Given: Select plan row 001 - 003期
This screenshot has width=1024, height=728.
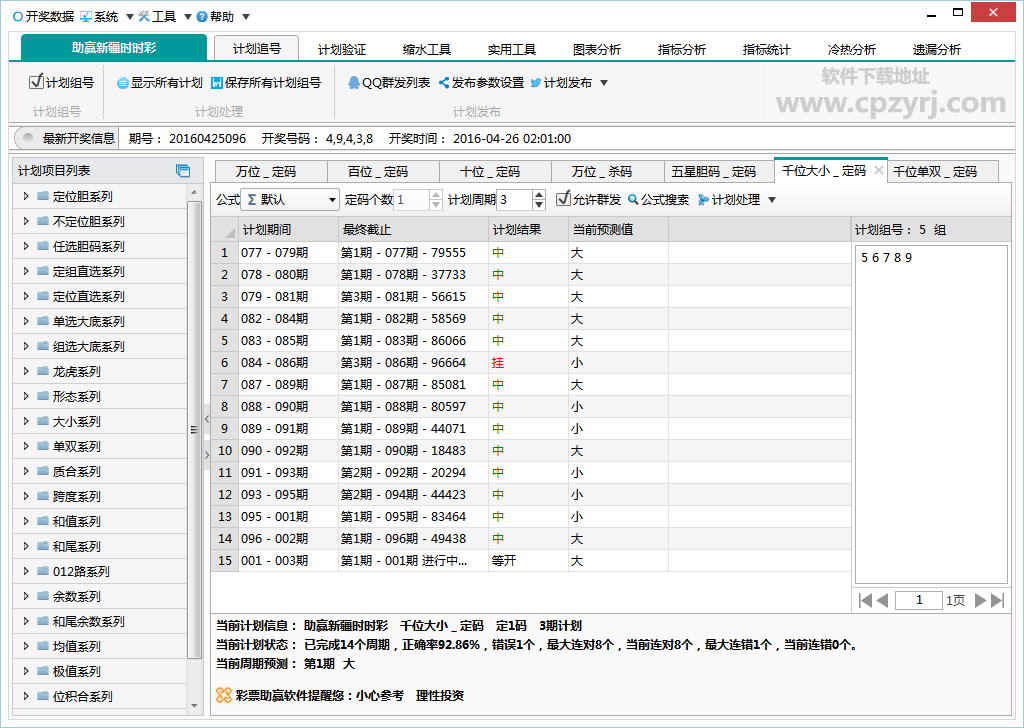Looking at the screenshot, I should [x=530, y=560].
